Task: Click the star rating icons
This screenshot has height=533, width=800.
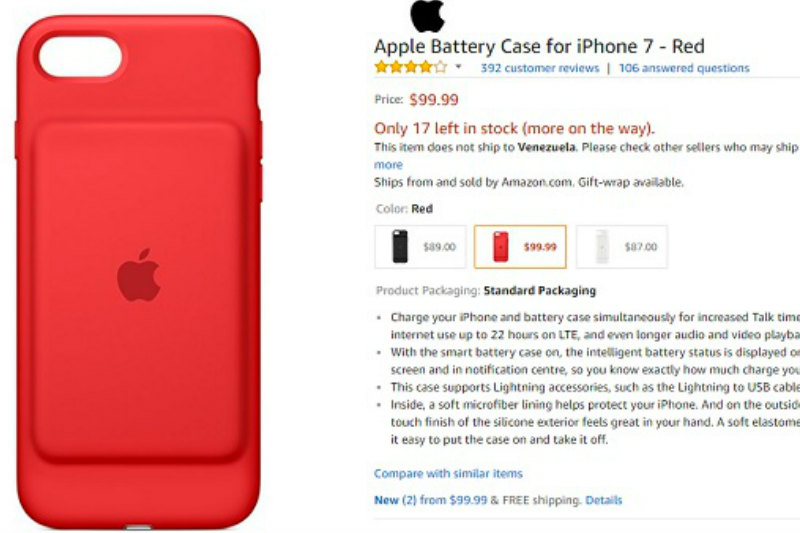Action: (411, 67)
